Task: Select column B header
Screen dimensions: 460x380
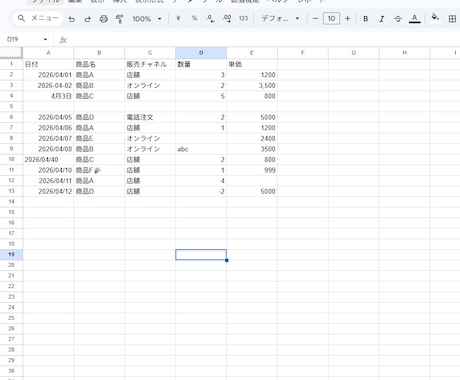Action: tap(99, 53)
